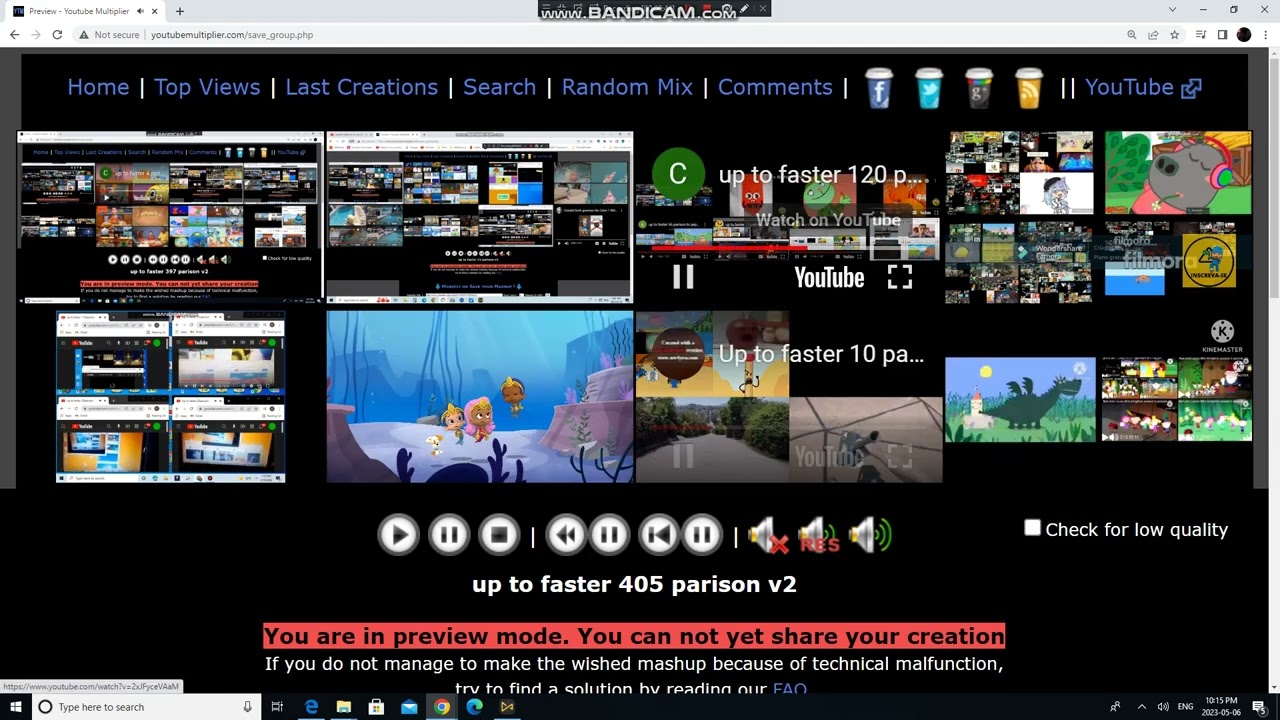
Task: Open media controls icon in toolbar
Action: click(1201, 34)
